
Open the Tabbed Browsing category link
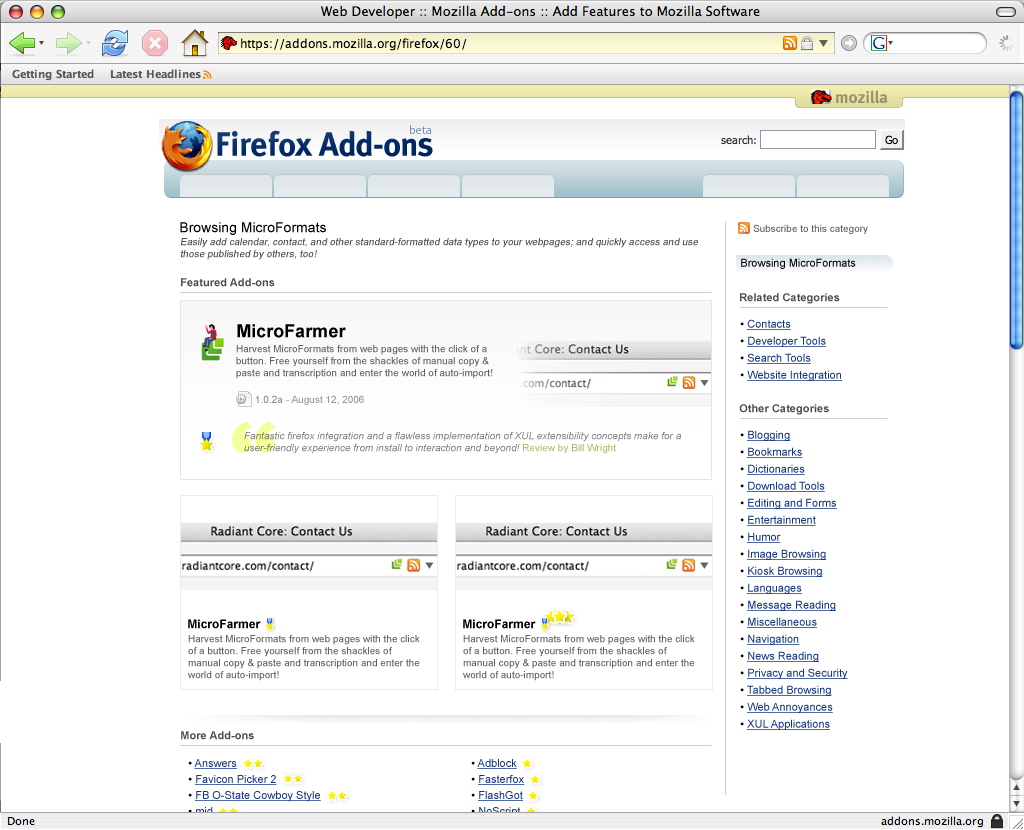click(789, 690)
